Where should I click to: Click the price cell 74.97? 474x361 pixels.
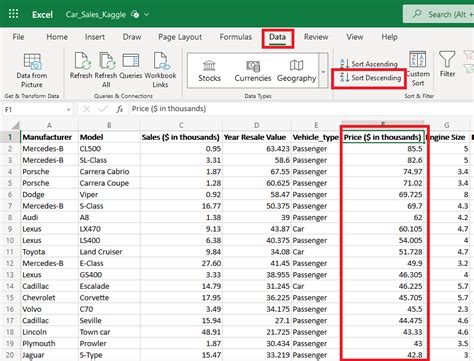click(383, 172)
